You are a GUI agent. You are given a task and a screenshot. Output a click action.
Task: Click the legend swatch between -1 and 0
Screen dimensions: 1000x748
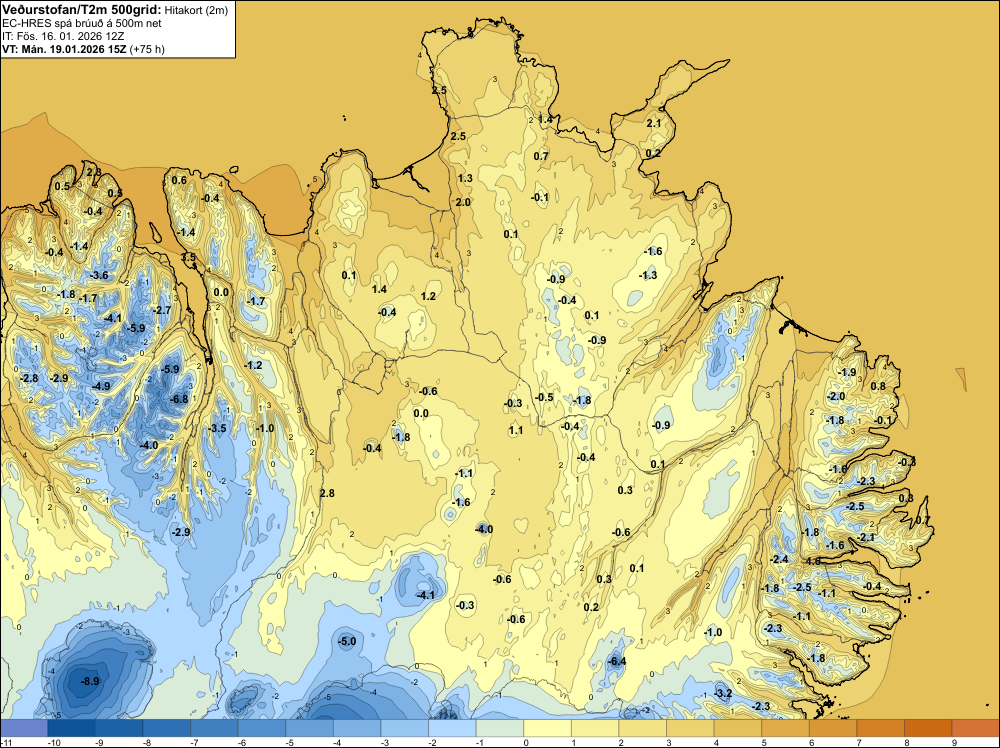click(x=500, y=728)
